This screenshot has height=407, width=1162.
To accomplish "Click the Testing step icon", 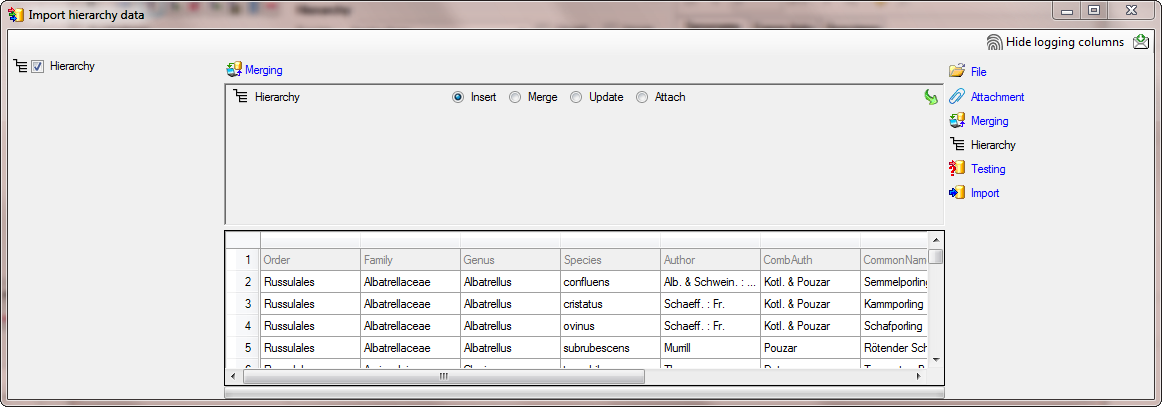I will (957, 169).
